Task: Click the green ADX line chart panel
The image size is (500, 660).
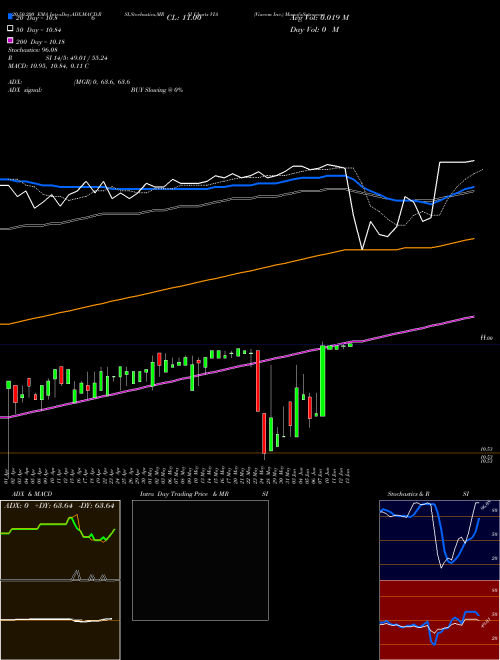Action: (60, 540)
